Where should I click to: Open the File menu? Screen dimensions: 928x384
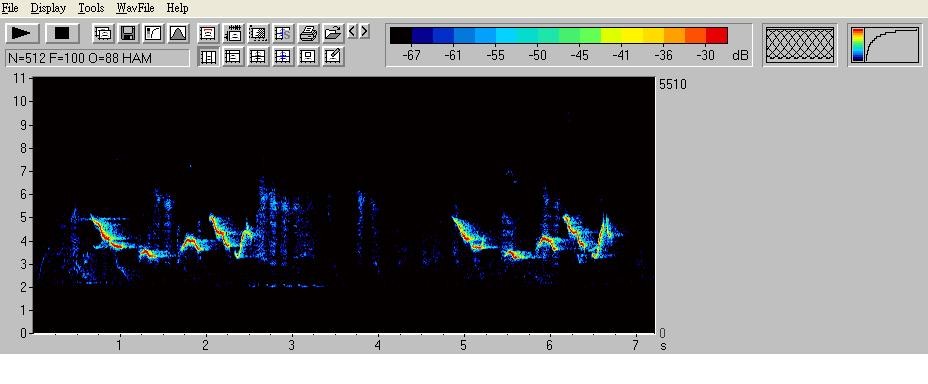pos(10,8)
